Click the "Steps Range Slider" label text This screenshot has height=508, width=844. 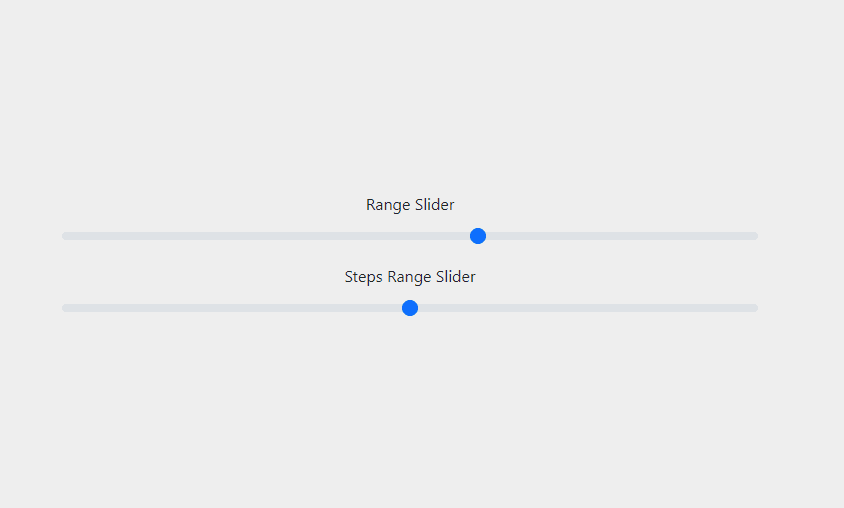coord(410,277)
